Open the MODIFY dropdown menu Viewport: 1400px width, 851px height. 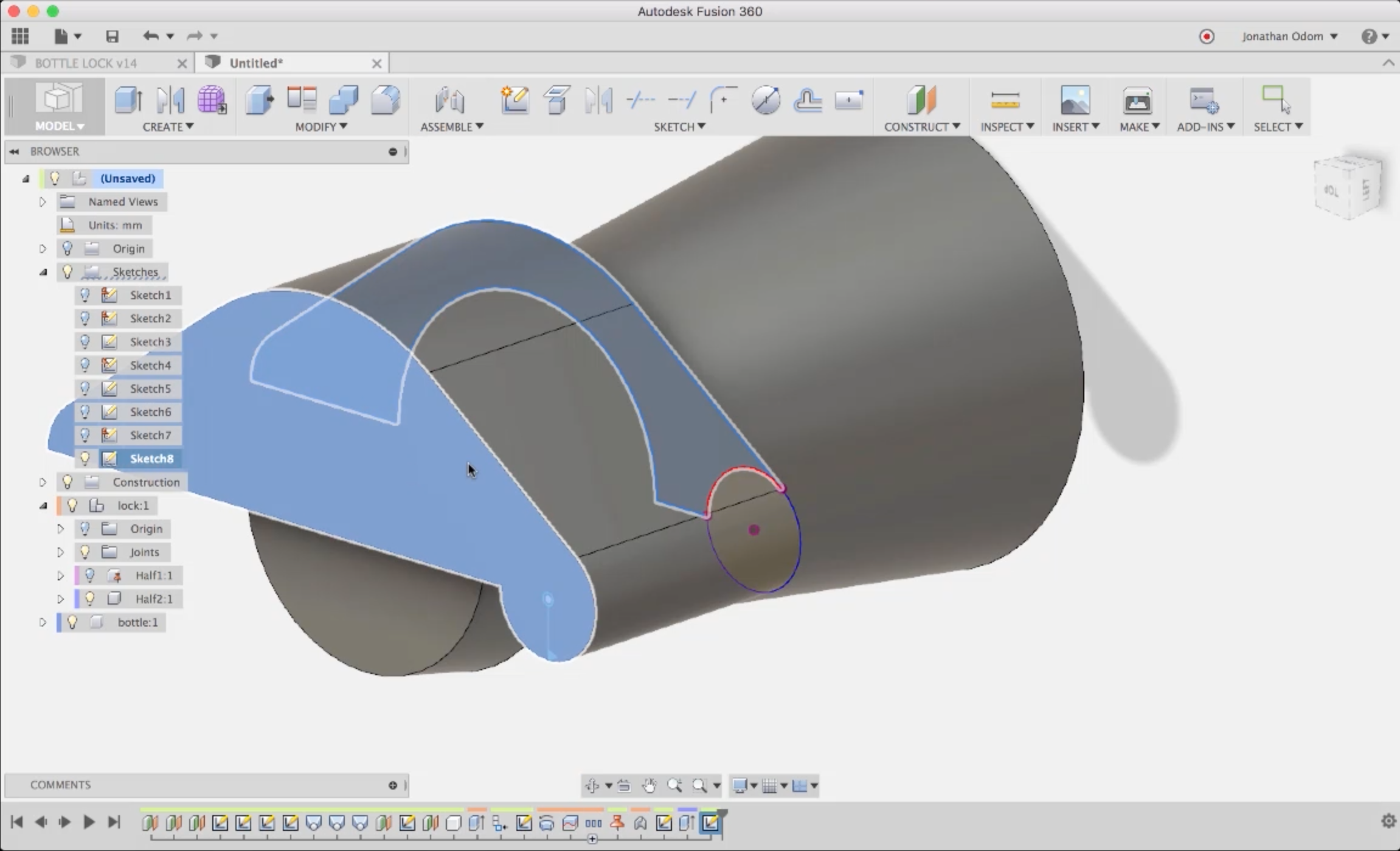click(x=321, y=127)
